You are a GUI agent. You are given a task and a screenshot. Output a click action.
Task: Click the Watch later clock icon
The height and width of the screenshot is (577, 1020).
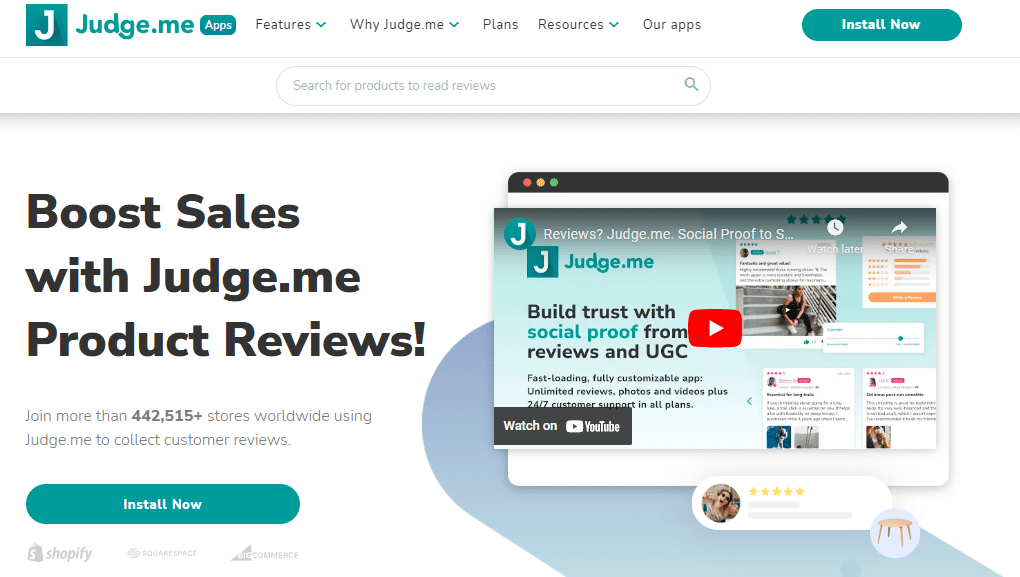pos(834,228)
